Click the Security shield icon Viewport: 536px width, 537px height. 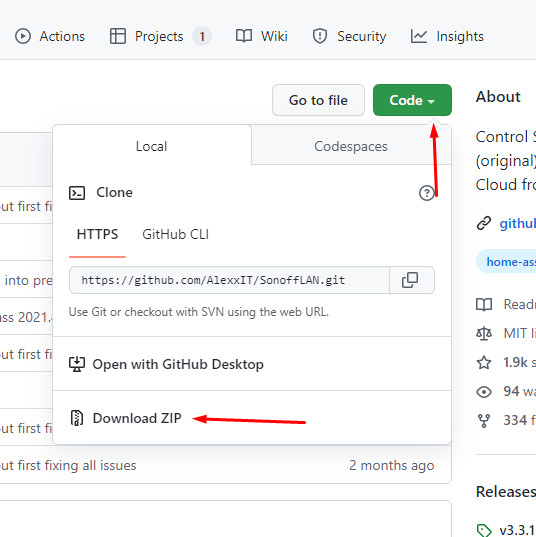click(x=320, y=36)
